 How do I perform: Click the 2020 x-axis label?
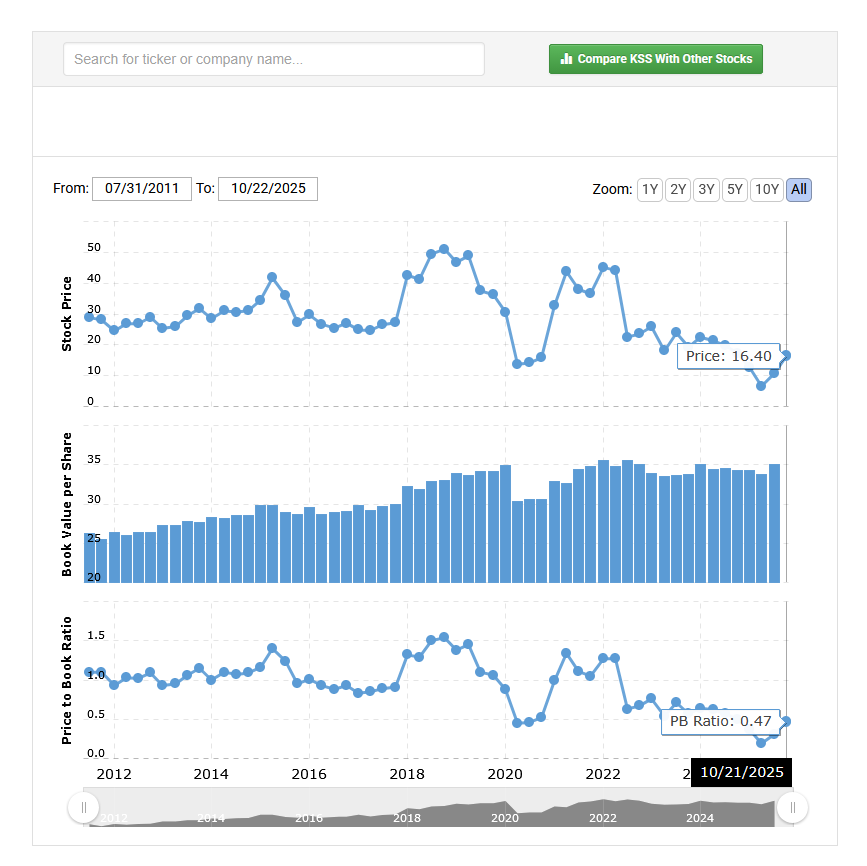[x=505, y=774]
